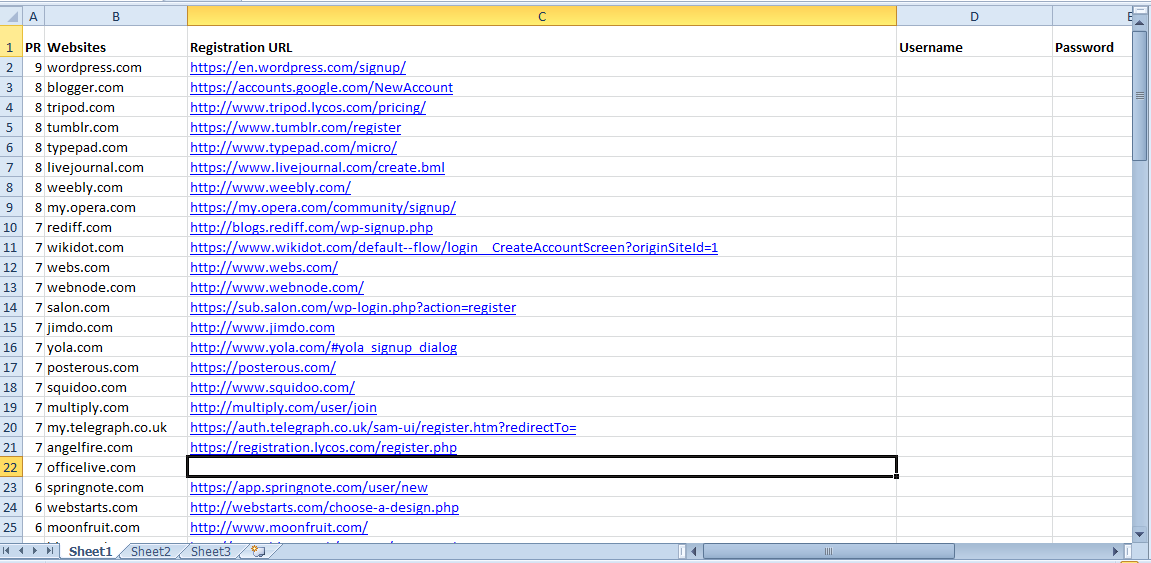The image size is (1151, 563).
Task: Select the blogger.com cell
Action: click(116, 87)
